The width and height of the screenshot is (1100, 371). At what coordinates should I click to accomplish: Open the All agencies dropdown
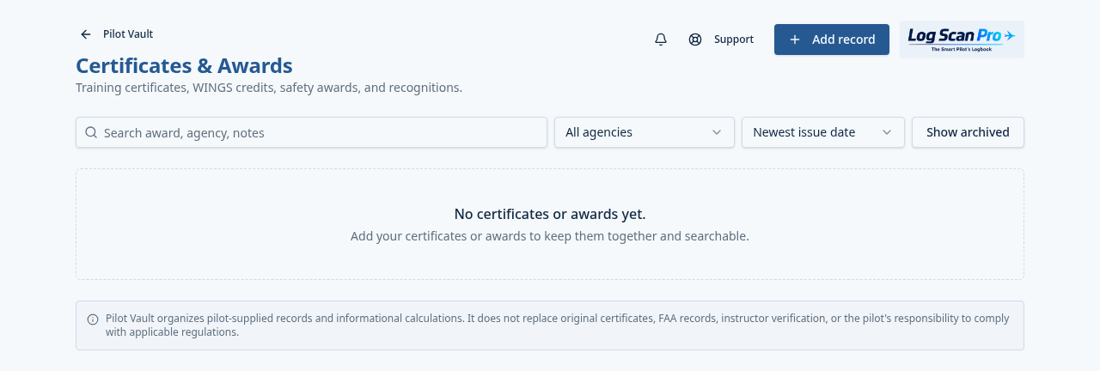pos(644,132)
